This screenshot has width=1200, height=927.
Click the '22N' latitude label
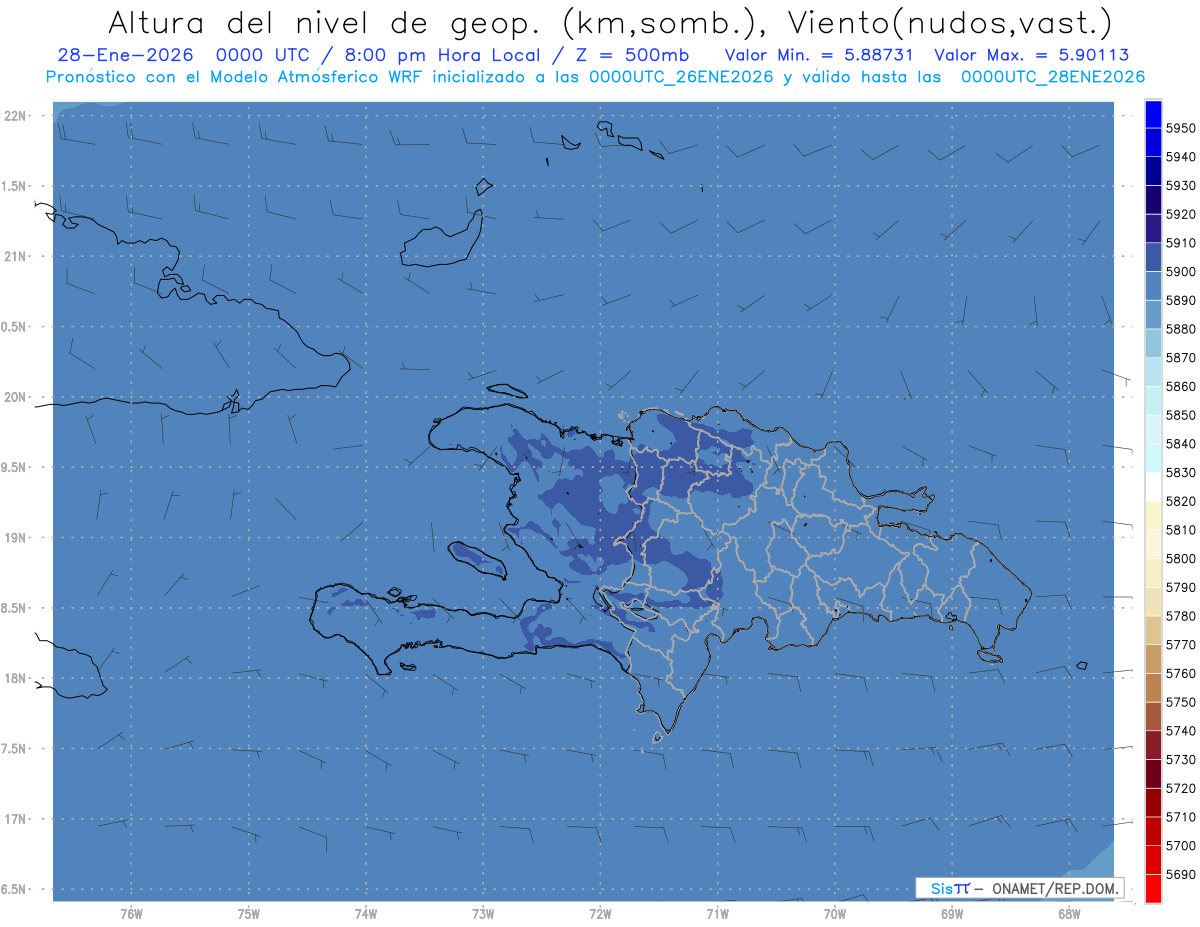coord(14,115)
